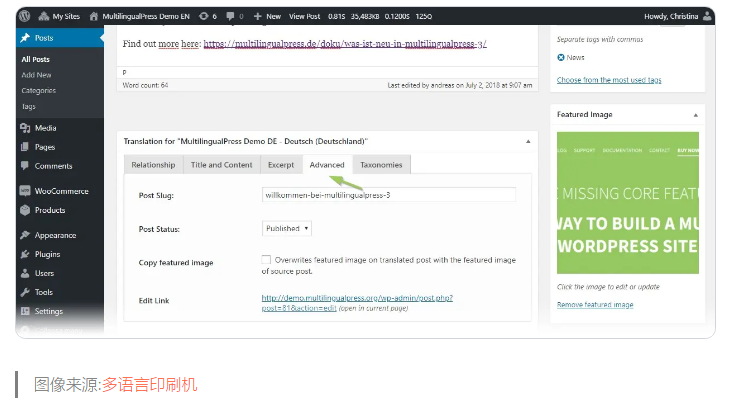This screenshot has height=412, width=754.
Task: Click the WordPress logo icon
Action: coord(25,16)
